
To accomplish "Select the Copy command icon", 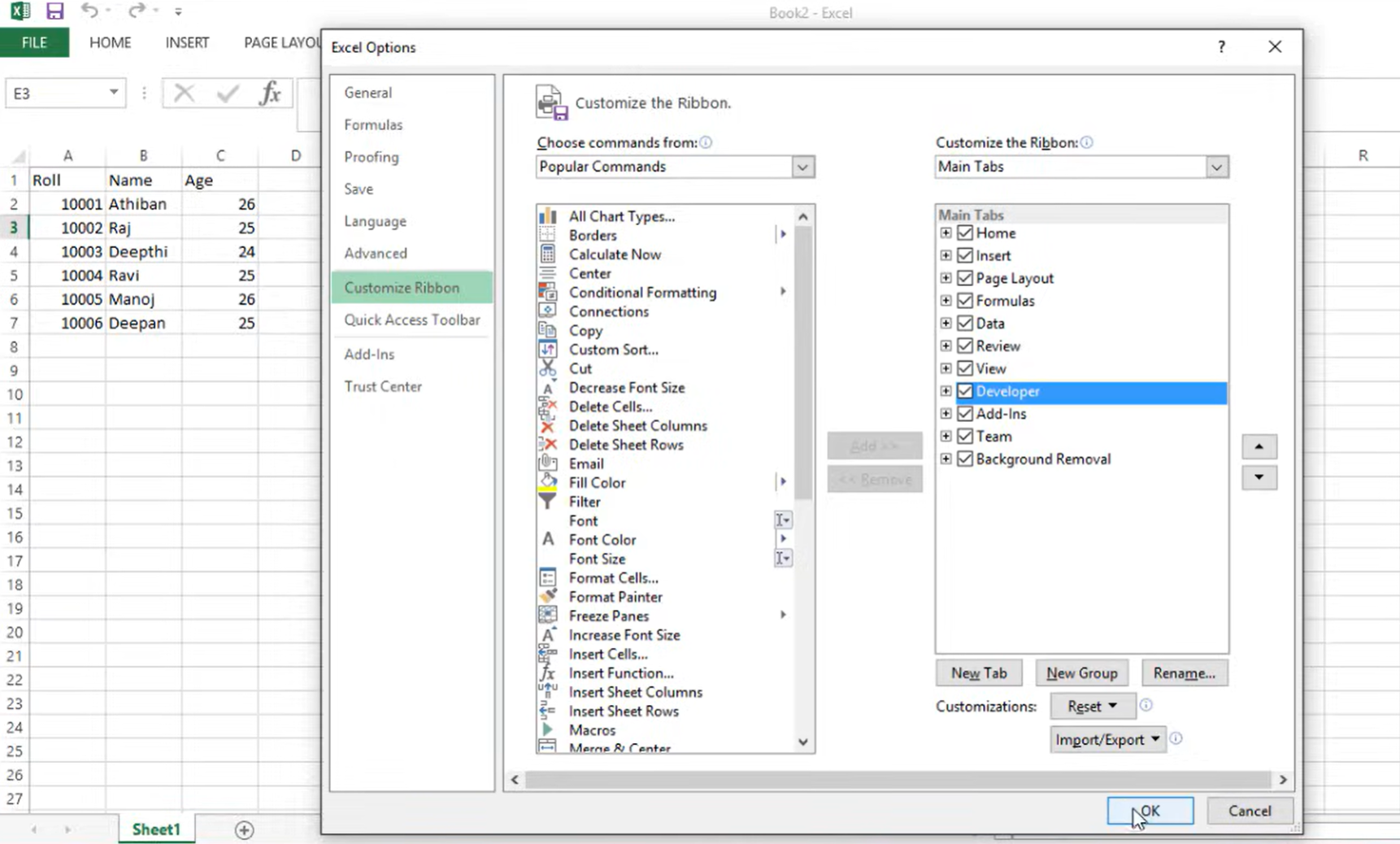I will coord(548,330).
